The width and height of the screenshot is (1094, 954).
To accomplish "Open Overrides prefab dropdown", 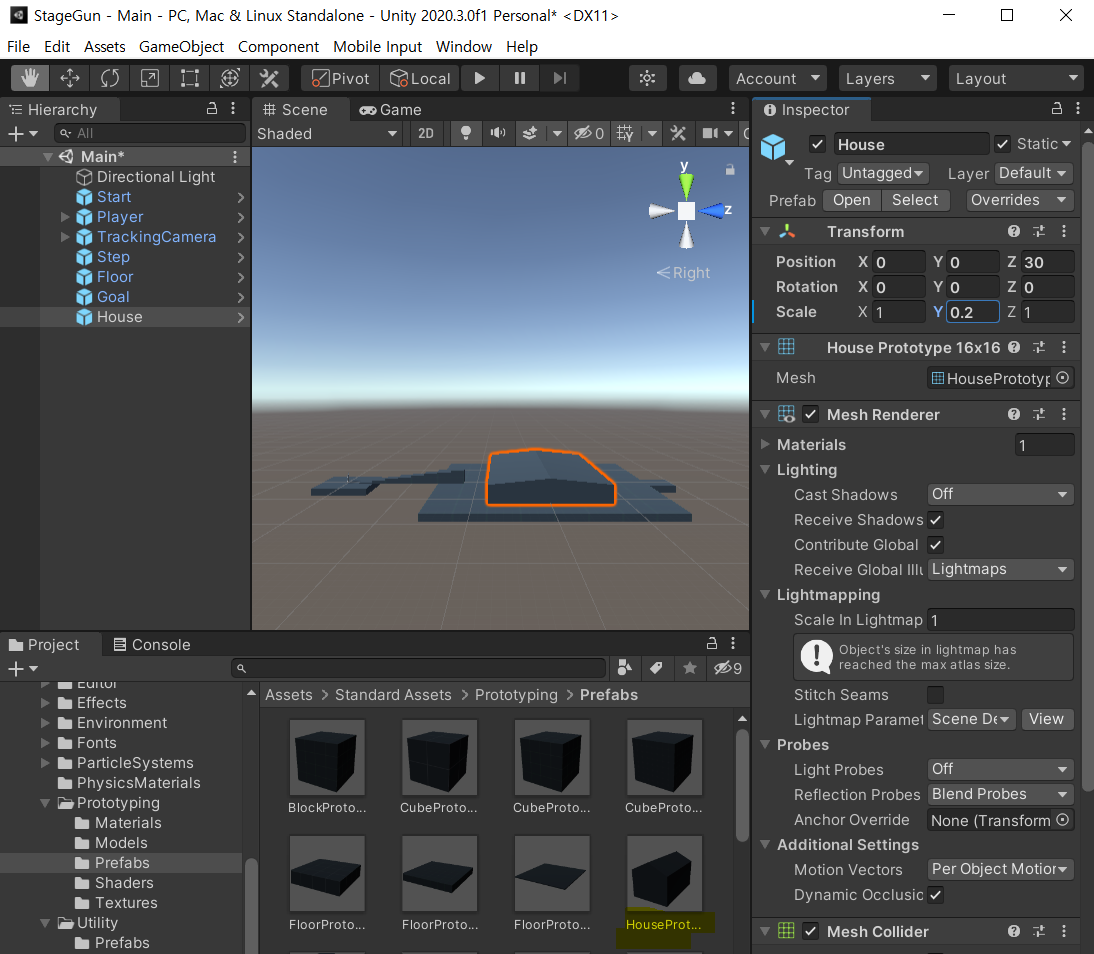I will pyautogui.click(x=1019, y=200).
